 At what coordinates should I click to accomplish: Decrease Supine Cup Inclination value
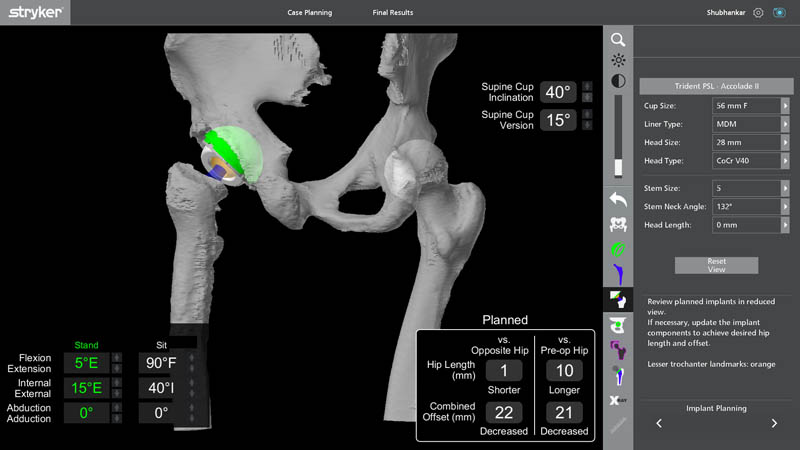pyautogui.click(x=587, y=97)
